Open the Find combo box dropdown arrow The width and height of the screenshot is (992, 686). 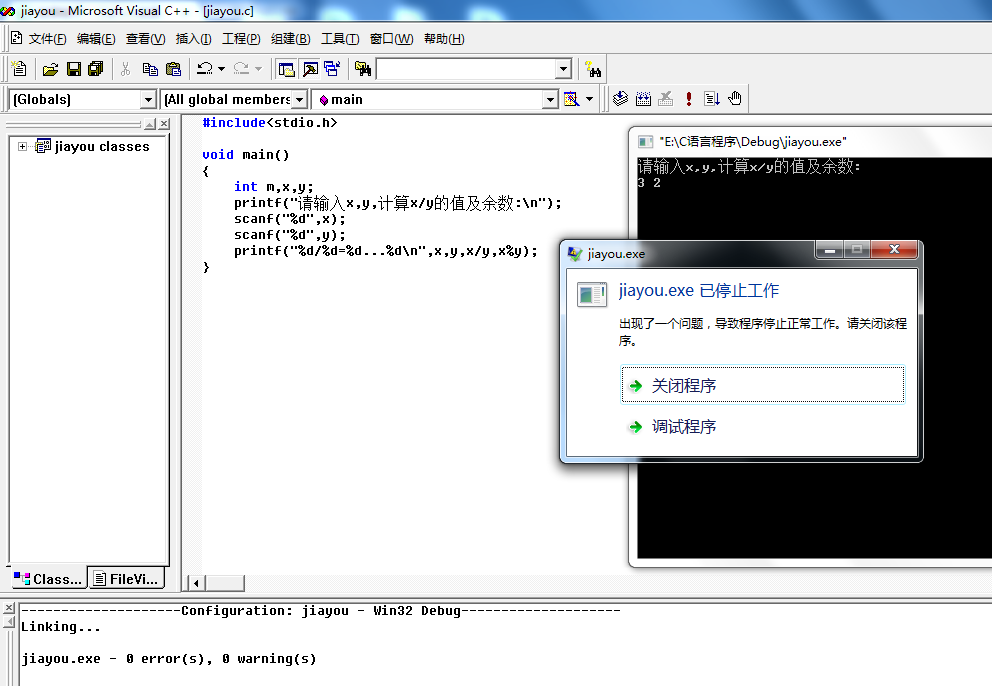click(x=563, y=69)
